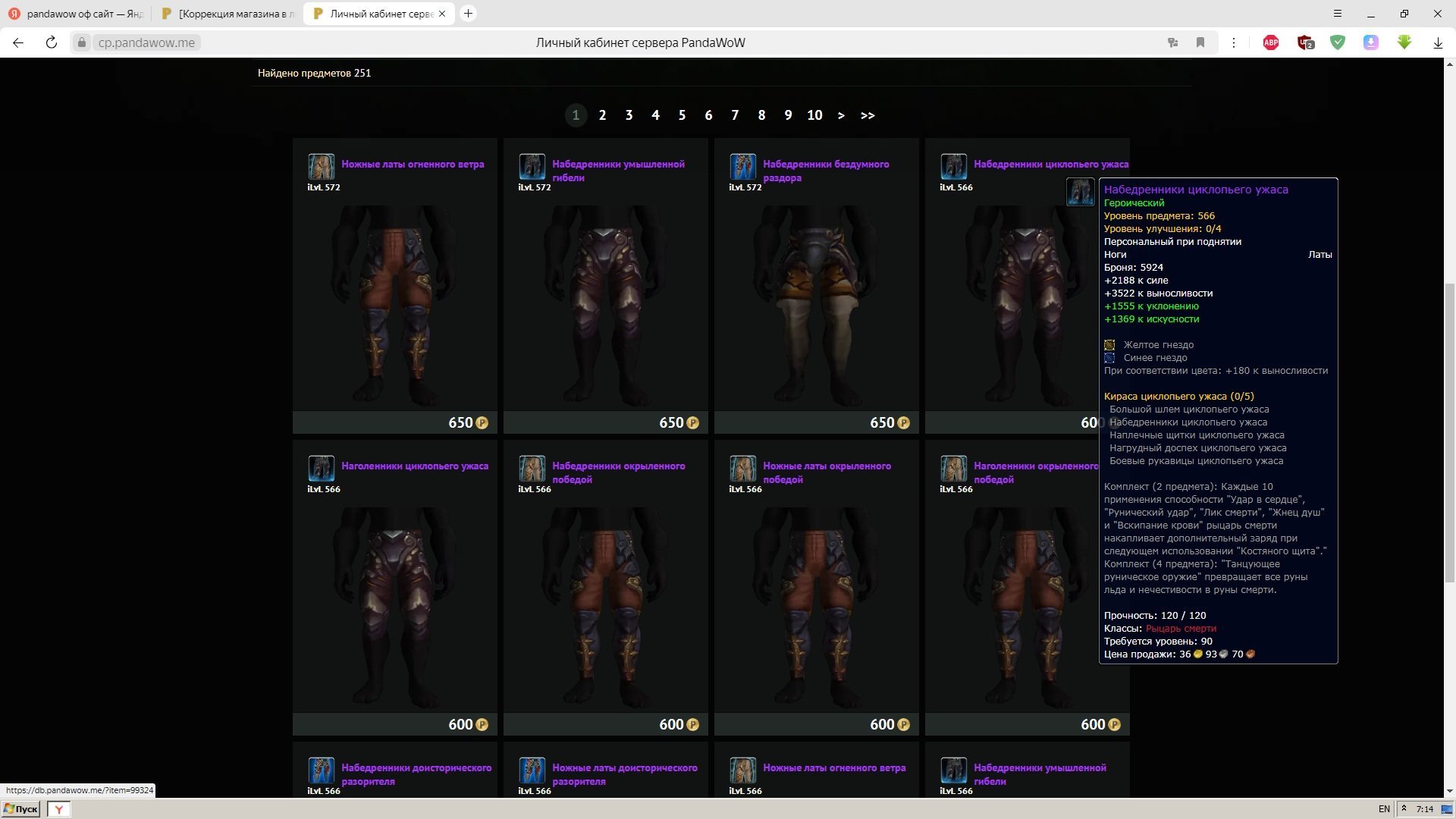Click icon of Набедренники доисторического разорителя
1456x819 pixels.
pyautogui.click(x=322, y=770)
